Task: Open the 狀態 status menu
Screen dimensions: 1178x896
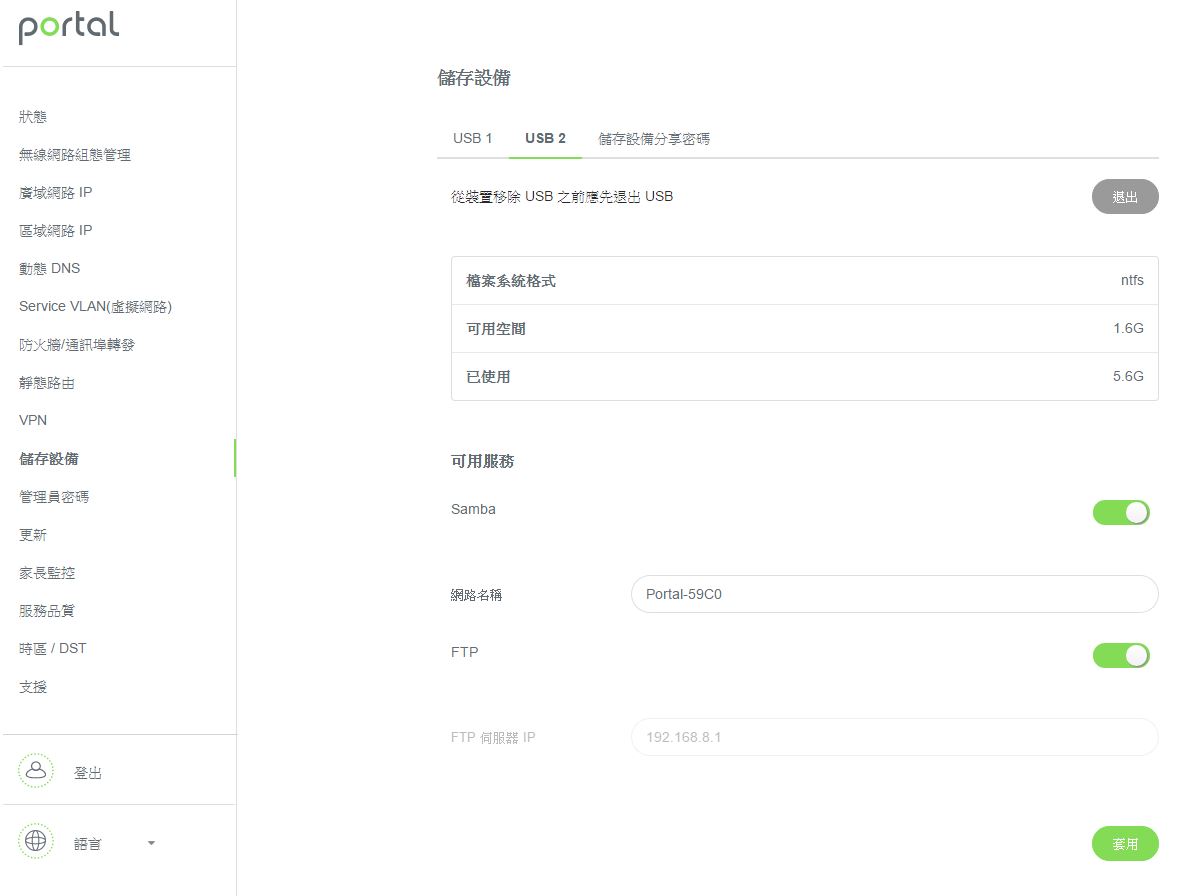Action: coord(33,116)
